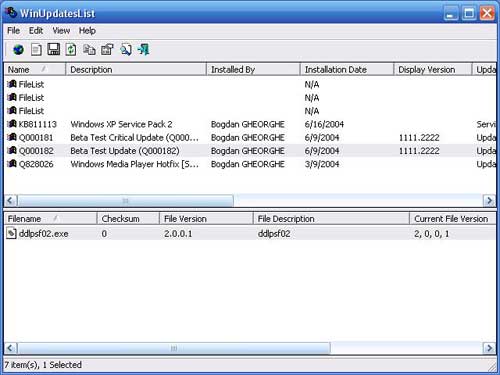Click the icon beside Q000182
The image size is (500, 375).
click(x=12, y=151)
